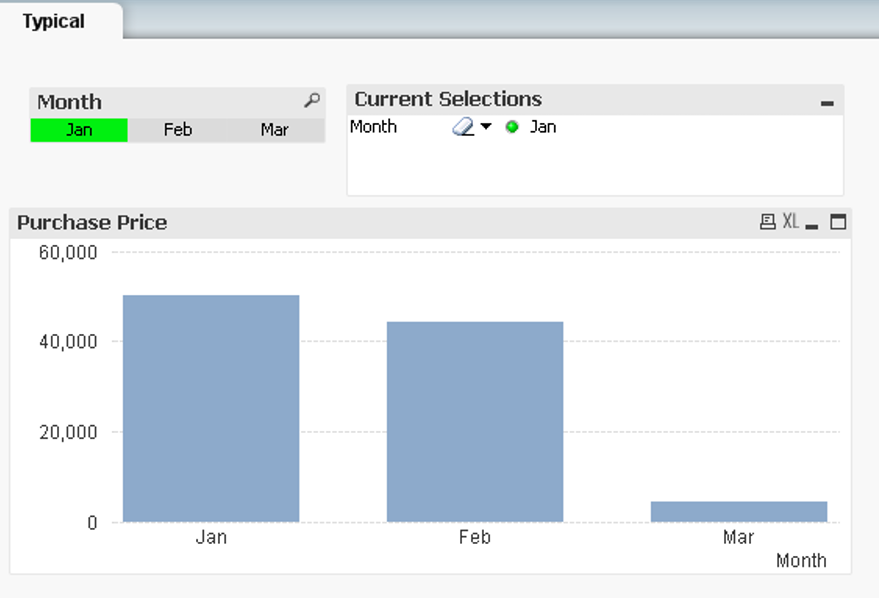The height and width of the screenshot is (598, 879).
Task: Print the Purchase Price chart
Action: pyautogui.click(x=767, y=222)
